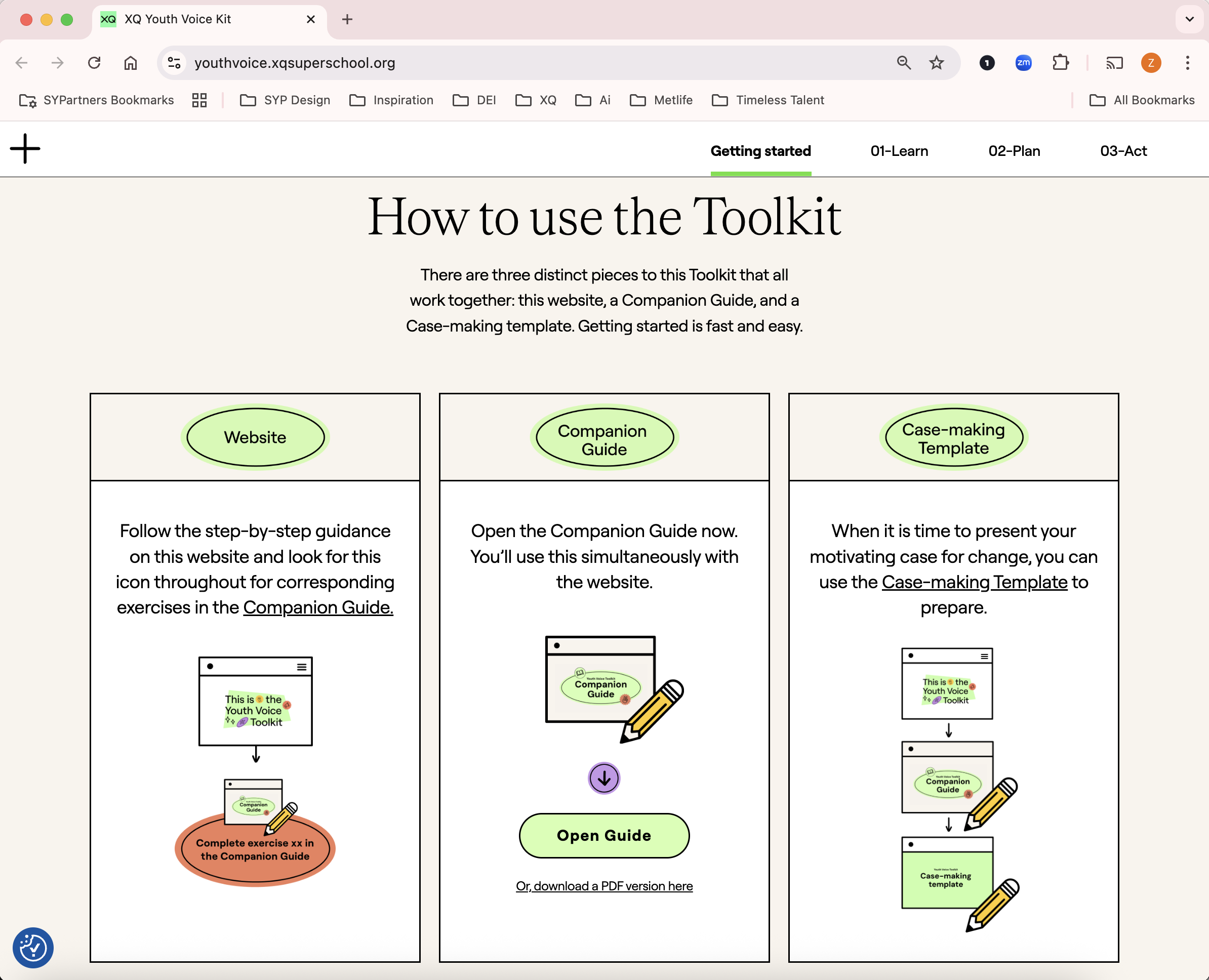Screen dimensions: 1209x980
Task: Open the Chrome three-dot menu
Action: tap(1188, 63)
